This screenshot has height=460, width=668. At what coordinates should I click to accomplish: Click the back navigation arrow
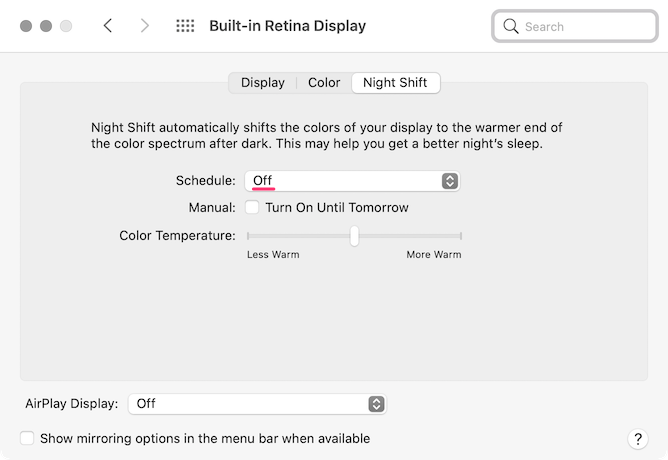coord(108,26)
